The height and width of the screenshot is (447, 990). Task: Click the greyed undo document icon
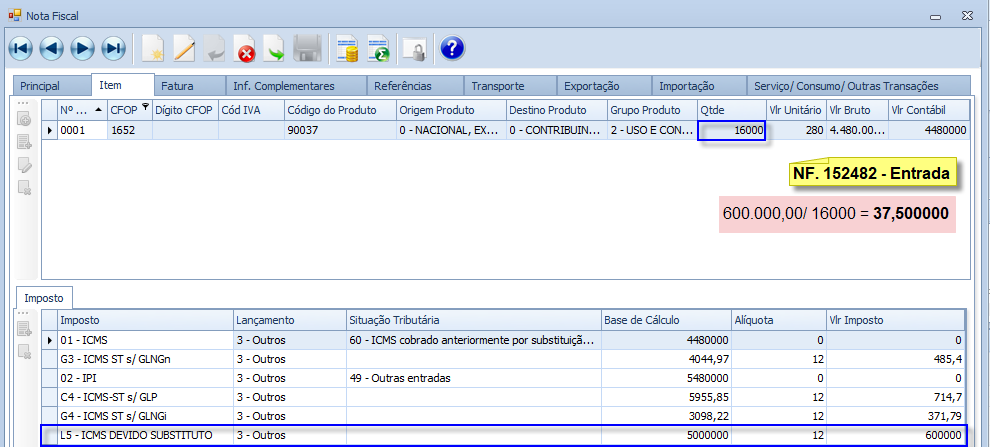tap(214, 49)
